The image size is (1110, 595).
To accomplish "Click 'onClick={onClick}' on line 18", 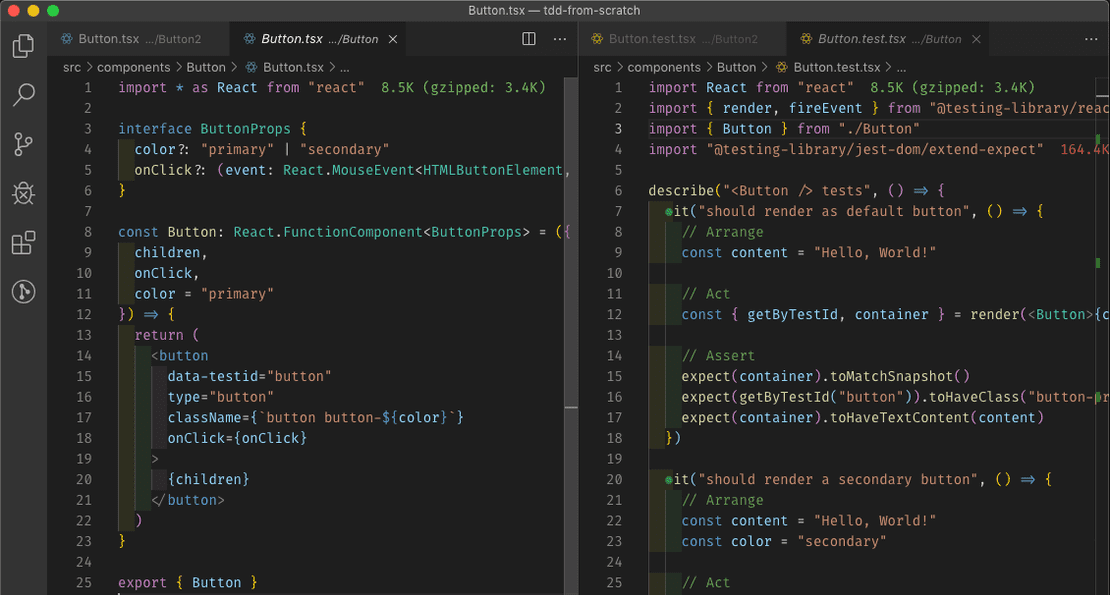I will click(237, 438).
